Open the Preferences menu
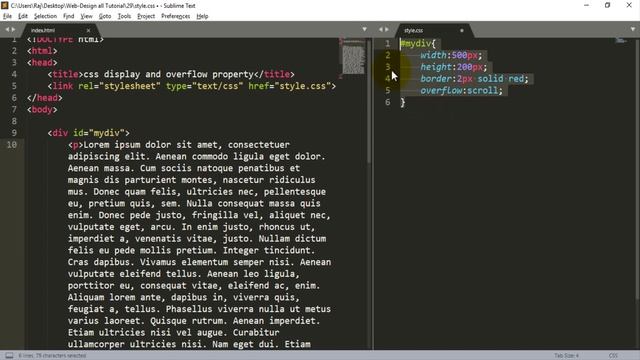Viewport: 640px width, 360px height. [x=176, y=16]
